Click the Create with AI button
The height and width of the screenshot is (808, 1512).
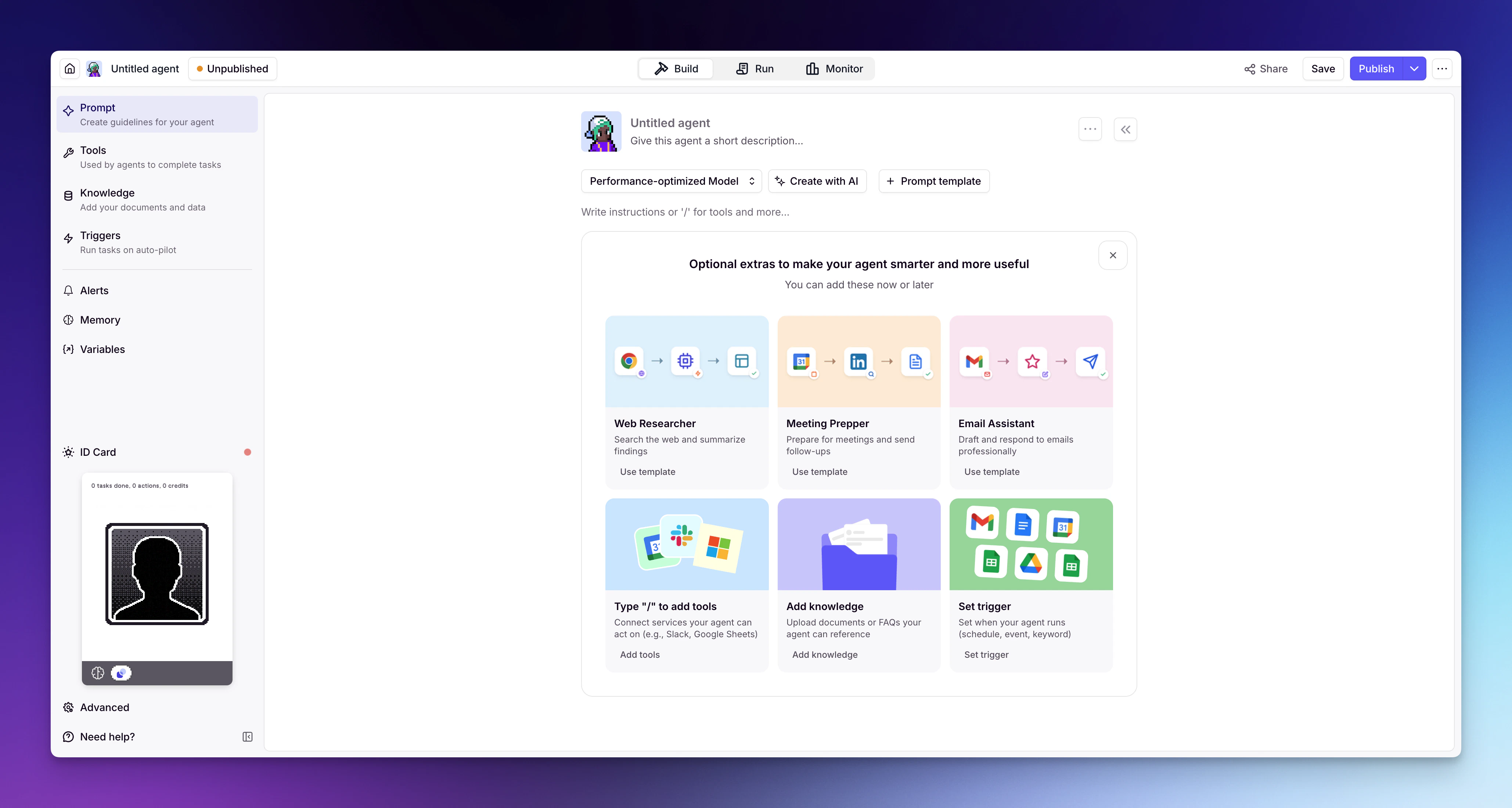tap(817, 181)
